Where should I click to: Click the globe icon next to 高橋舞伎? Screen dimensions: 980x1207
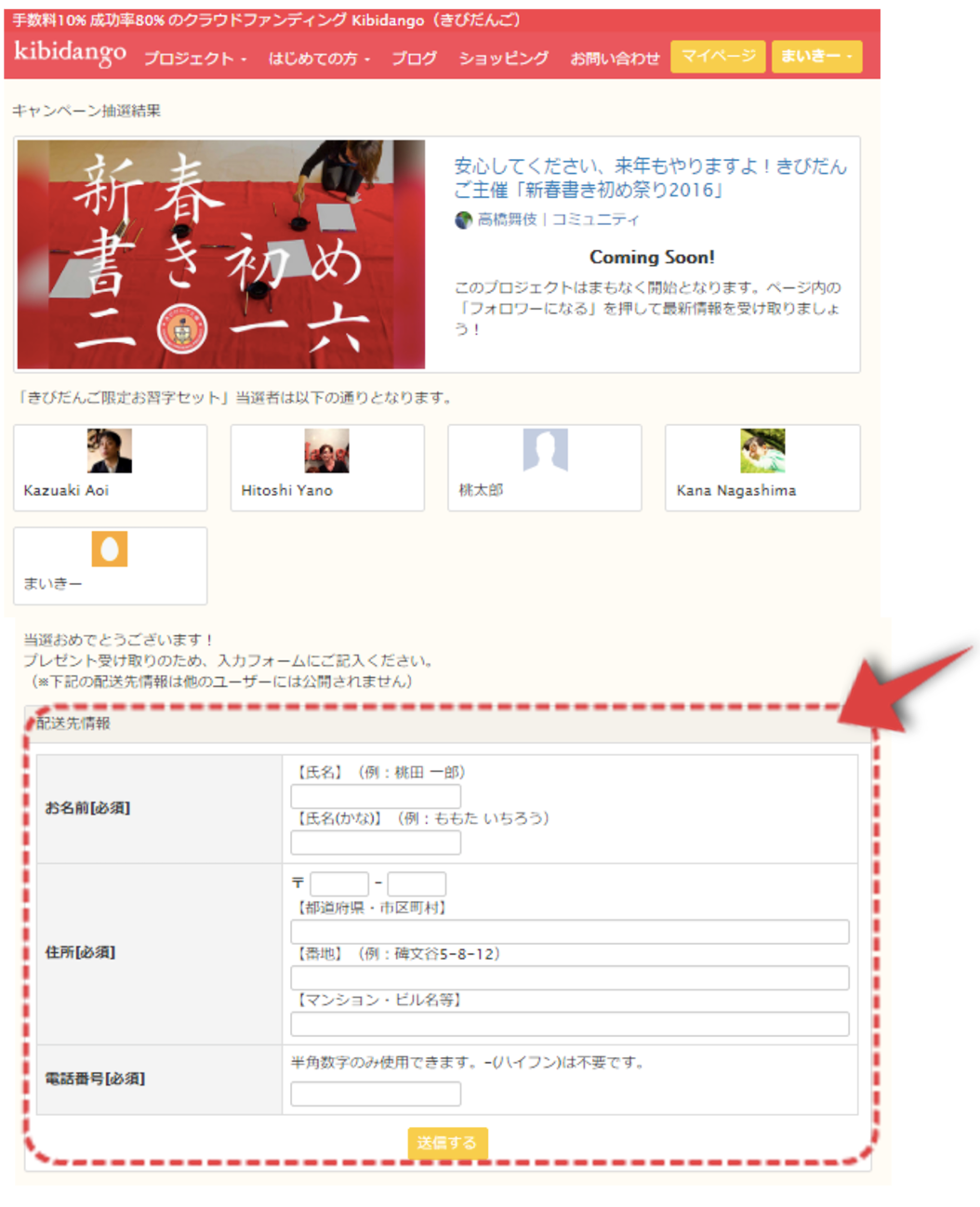(x=463, y=219)
